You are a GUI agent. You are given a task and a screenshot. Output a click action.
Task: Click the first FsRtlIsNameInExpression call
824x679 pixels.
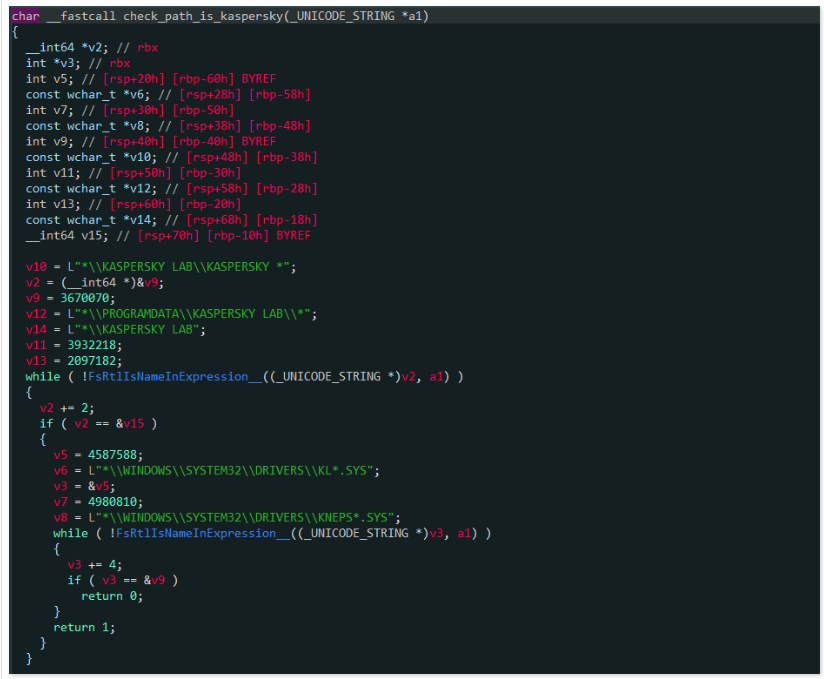point(166,376)
